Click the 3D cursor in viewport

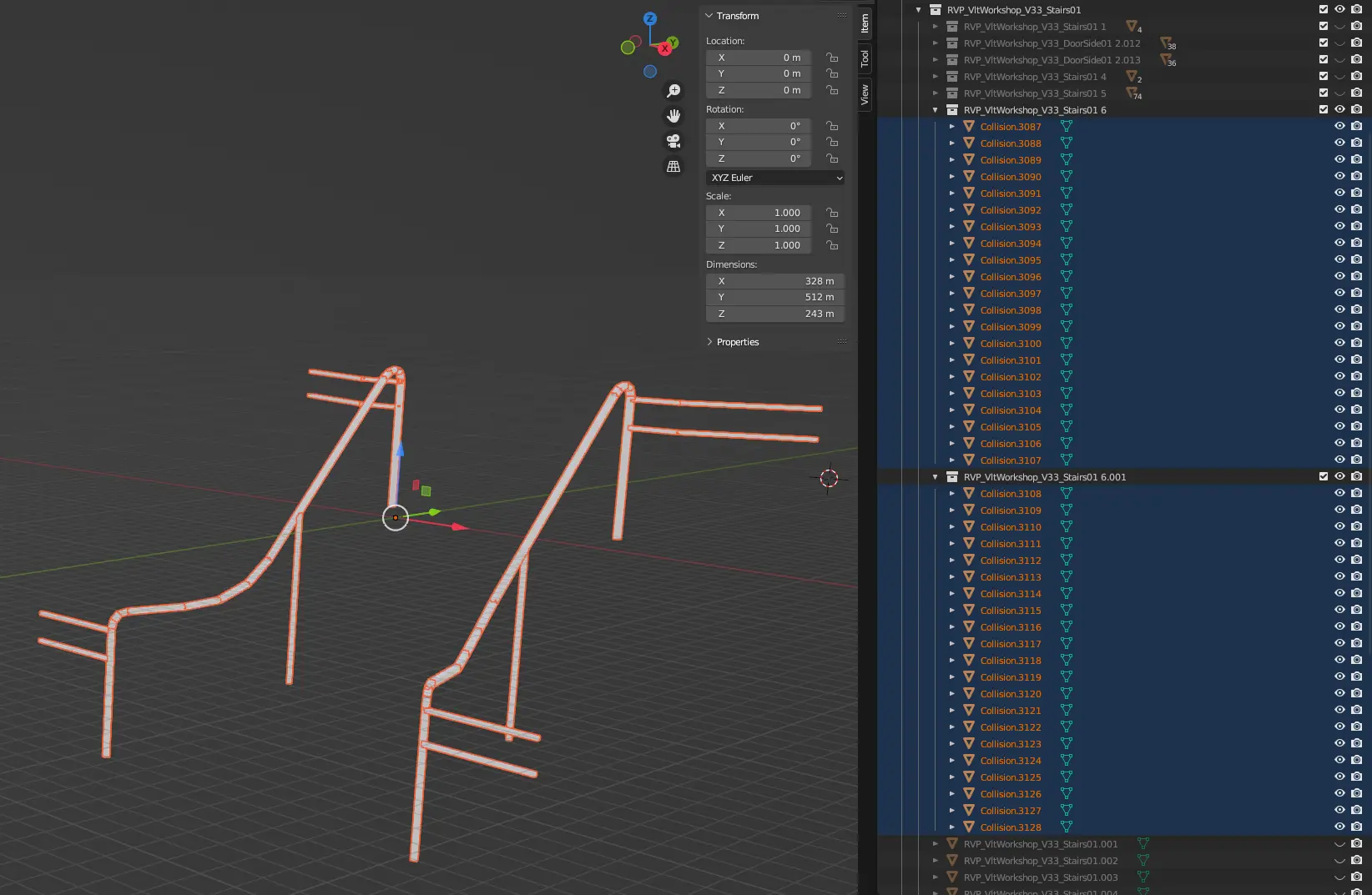(x=829, y=478)
